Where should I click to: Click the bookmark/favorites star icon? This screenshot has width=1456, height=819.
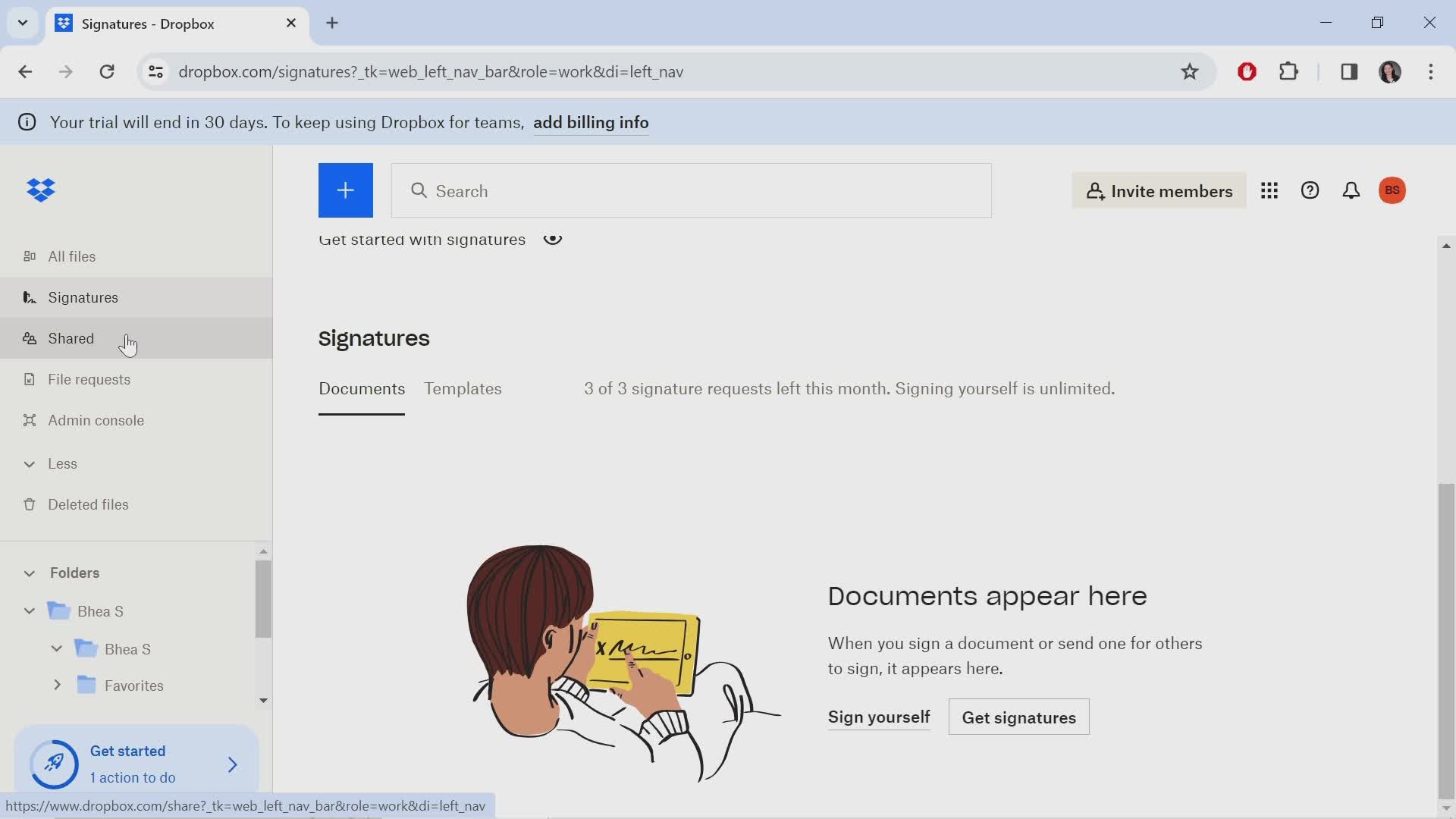[x=1190, y=70]
